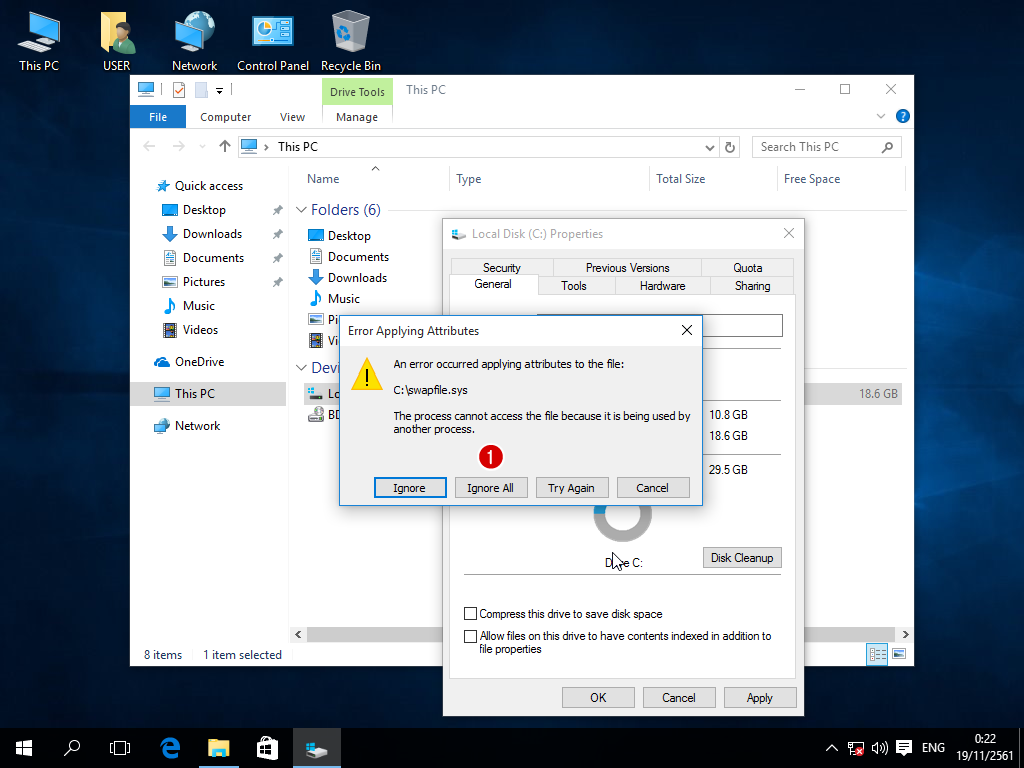Click the Search This PC field

click(x=815, y=147)
